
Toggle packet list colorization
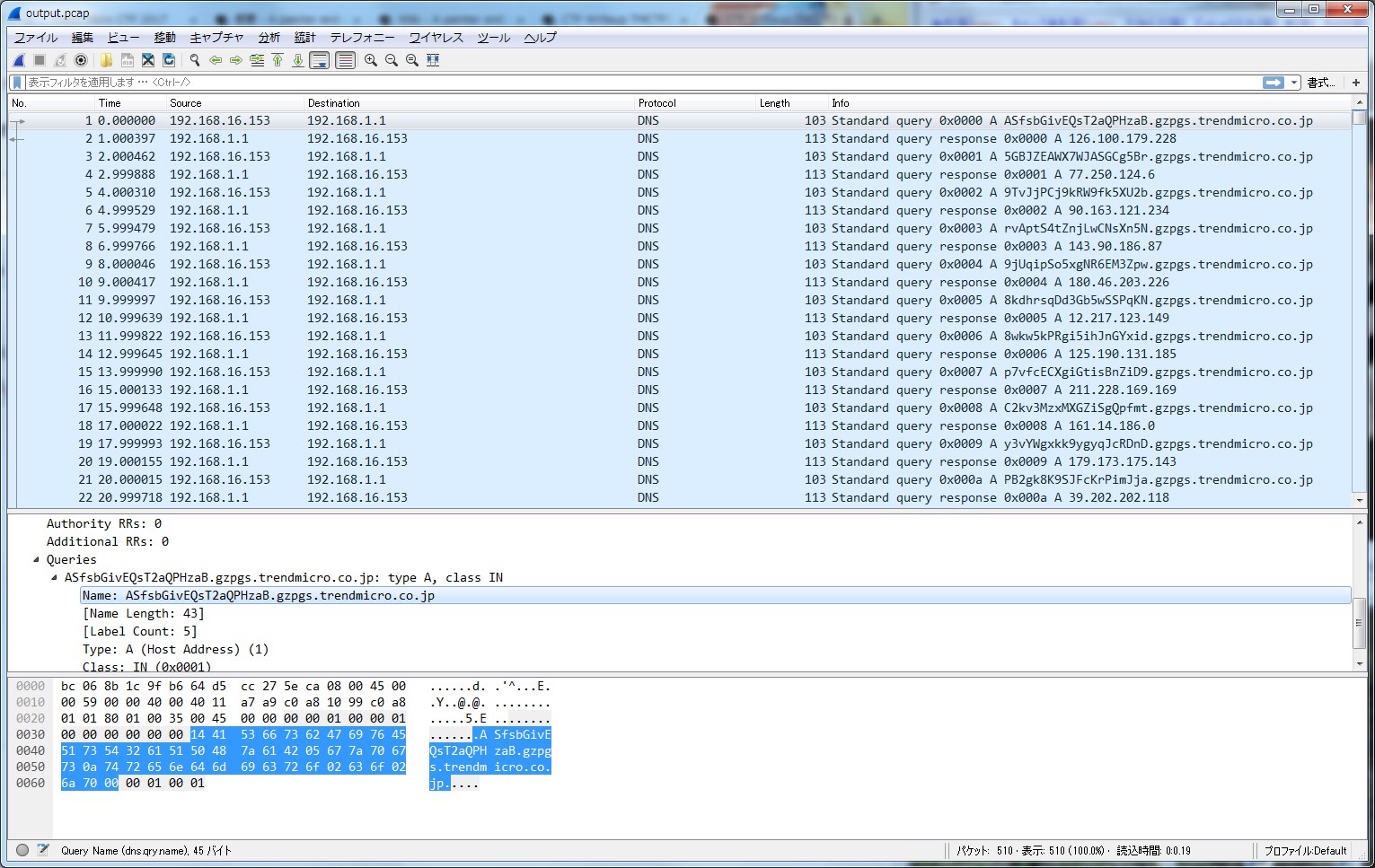click(345, 60)
